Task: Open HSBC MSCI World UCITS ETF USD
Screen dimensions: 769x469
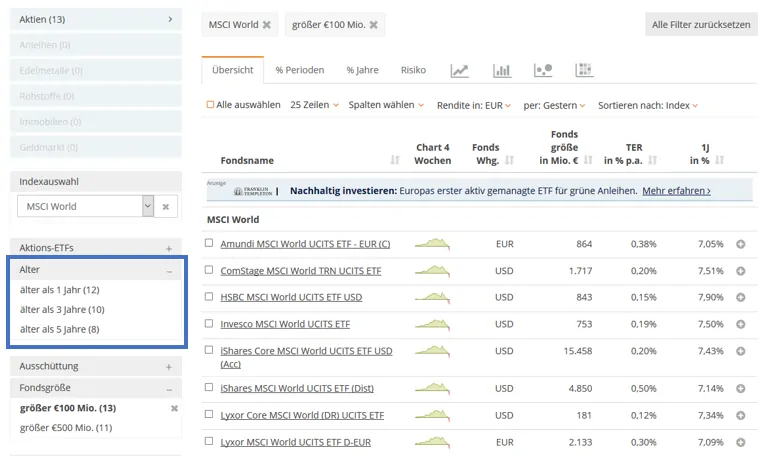Action: pyautogui.click(x=291, y=297)
